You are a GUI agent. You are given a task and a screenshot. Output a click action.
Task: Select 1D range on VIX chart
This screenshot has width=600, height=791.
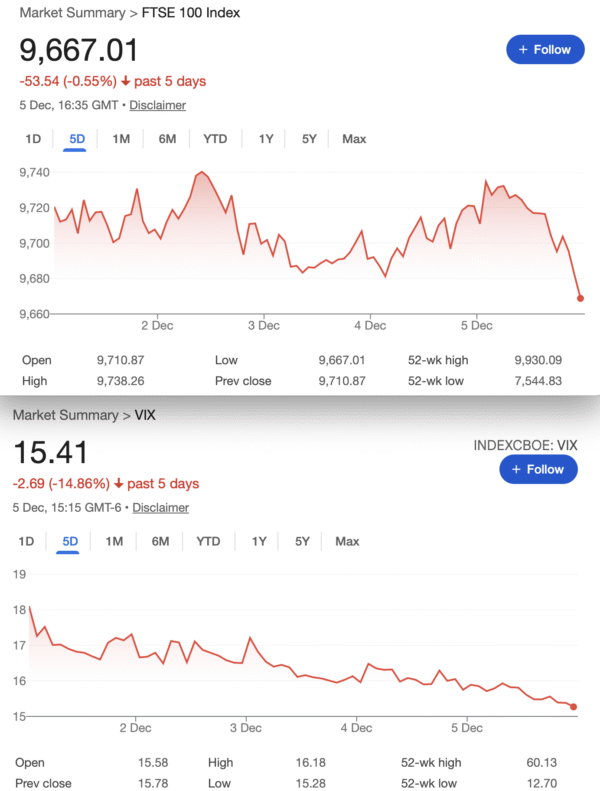pyautogui.click(x=26, y=541)
